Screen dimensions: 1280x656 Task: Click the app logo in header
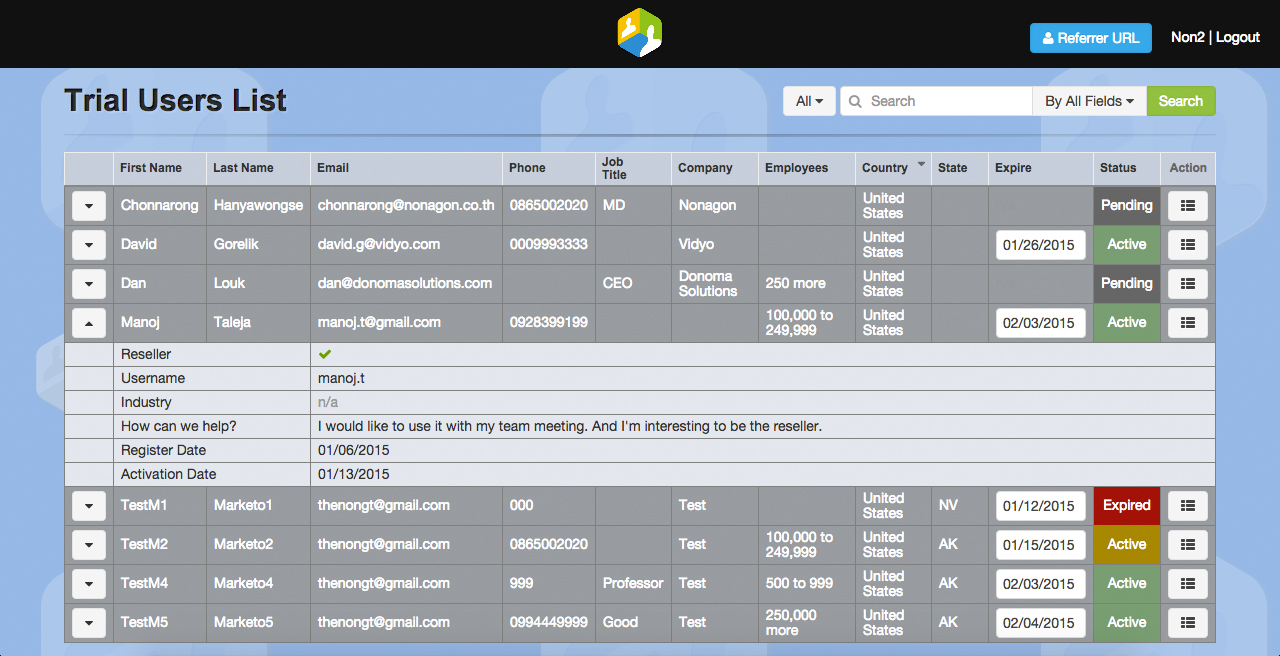(x=640, y=33)
